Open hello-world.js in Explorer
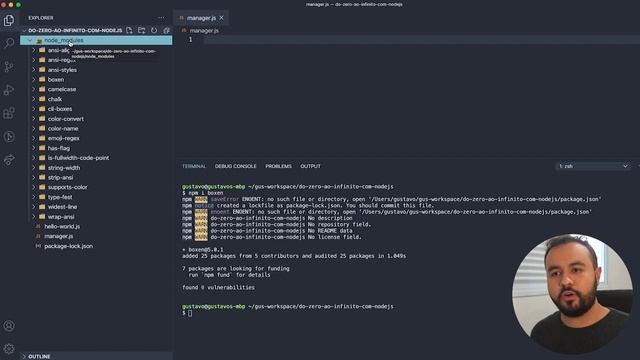This screenshot has width=640, height=360. point(96,227)
